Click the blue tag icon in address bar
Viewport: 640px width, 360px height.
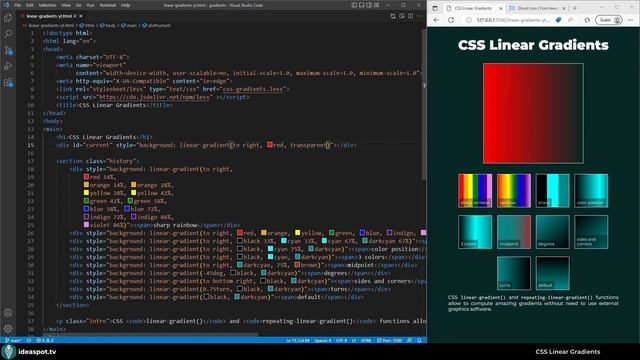click(x=558, y=20)
